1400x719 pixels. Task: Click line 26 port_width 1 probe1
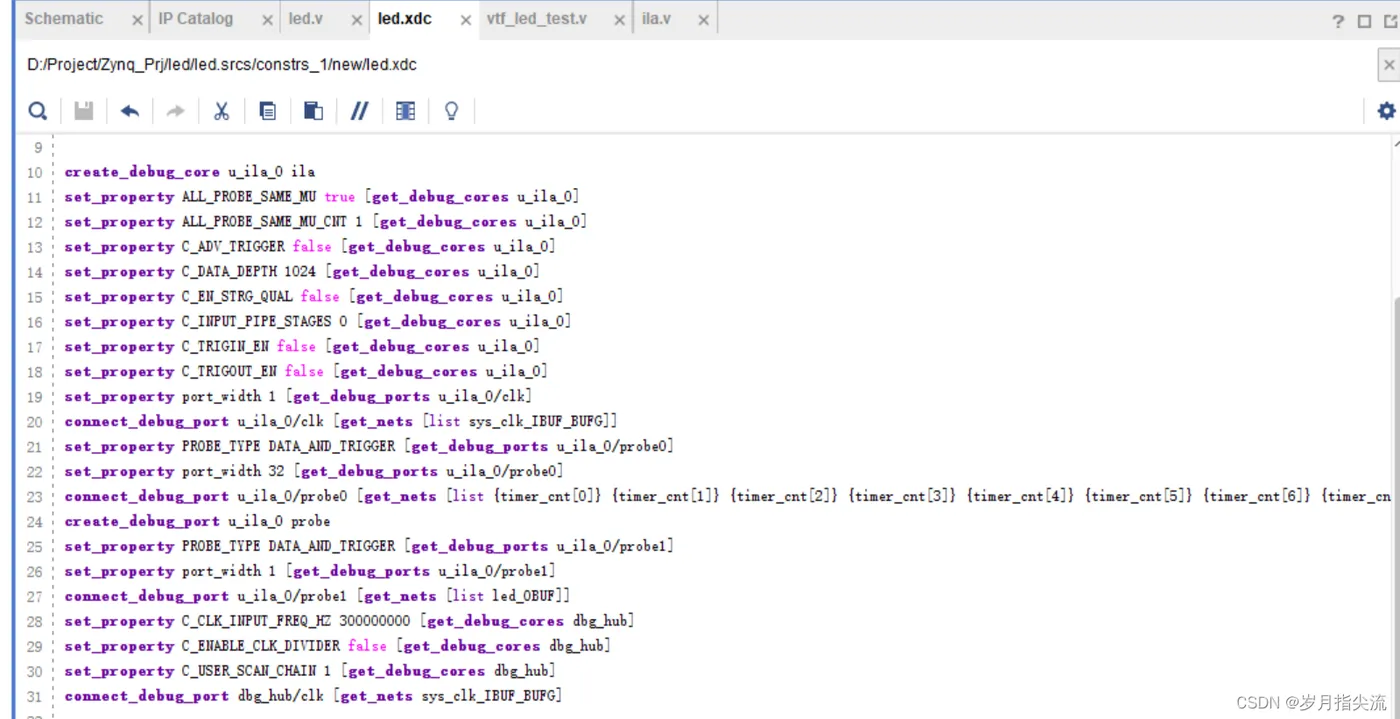coord(310,572)
